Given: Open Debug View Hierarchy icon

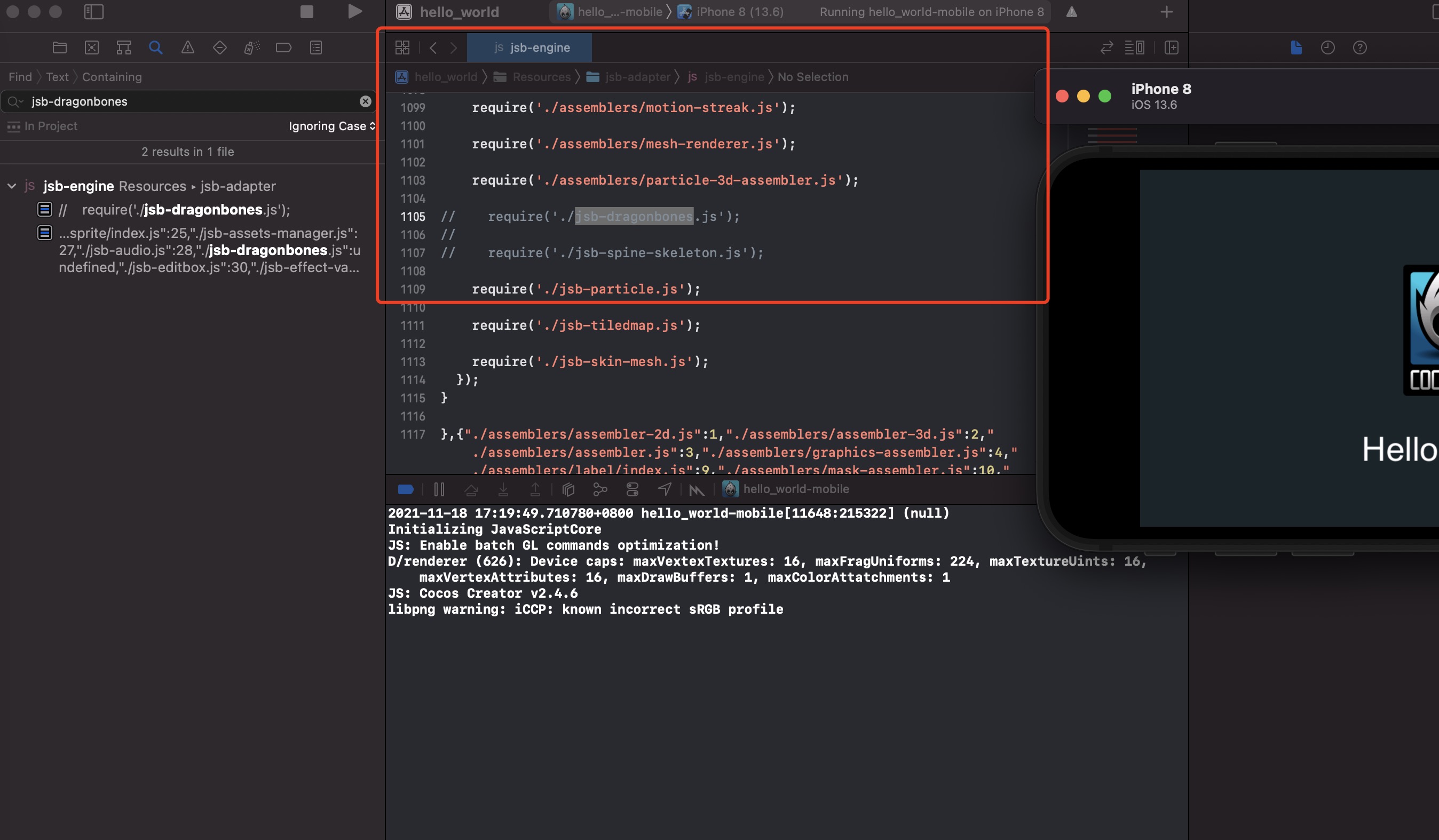Looking at the screenshot, I should coord(568,489).
